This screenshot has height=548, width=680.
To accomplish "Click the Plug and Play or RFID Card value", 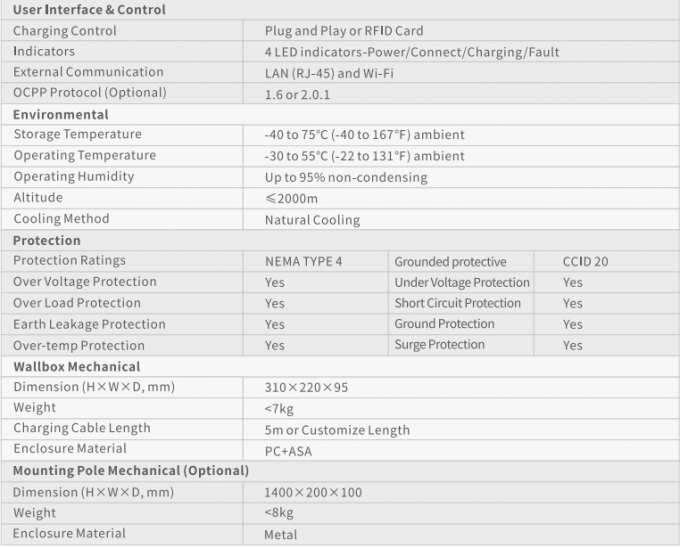I will 344,31.
